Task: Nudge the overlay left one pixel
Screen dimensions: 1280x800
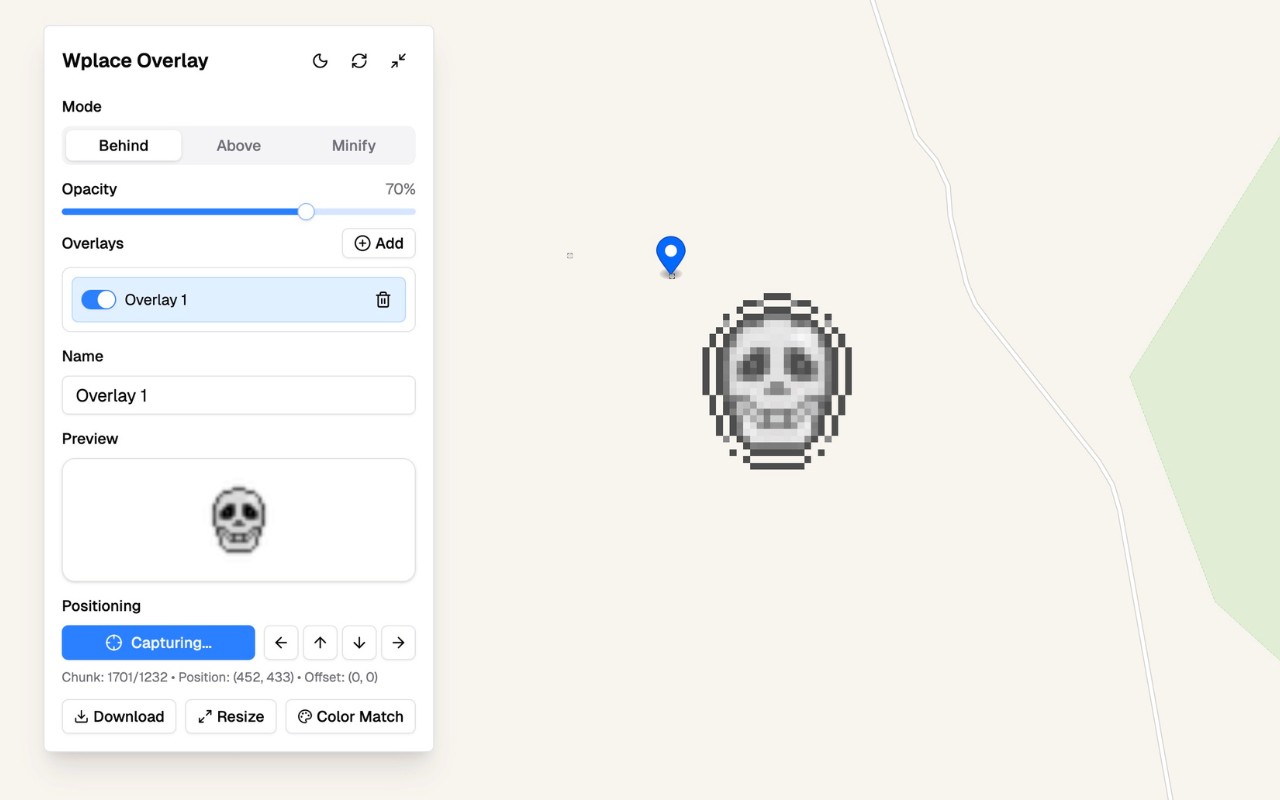Action: (281, 642)
